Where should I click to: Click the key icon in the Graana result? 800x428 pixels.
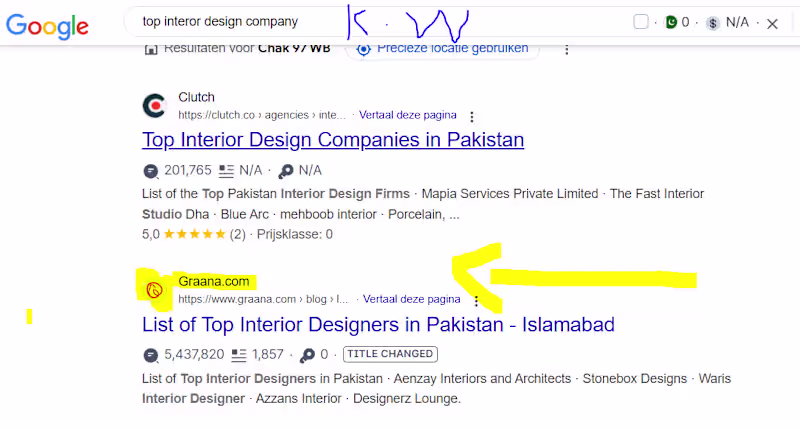(x=308, y=354)
